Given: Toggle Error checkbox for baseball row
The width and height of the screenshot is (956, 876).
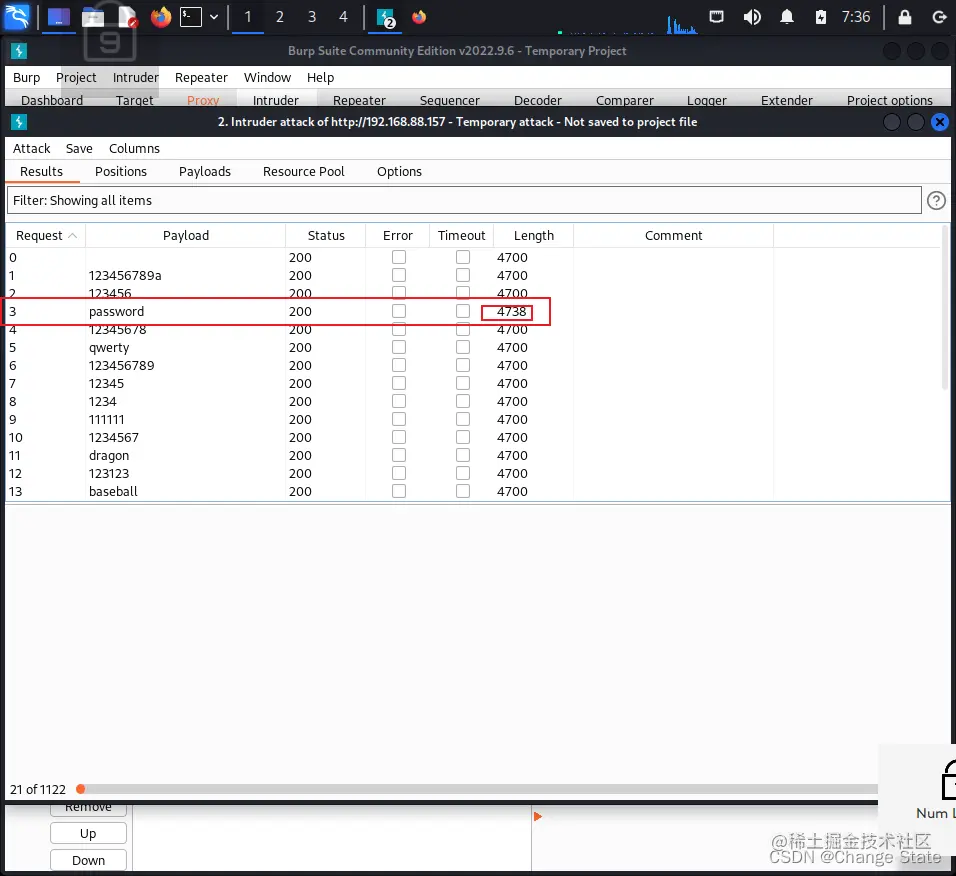Looking at the screenshot, I should coord(399,491).
